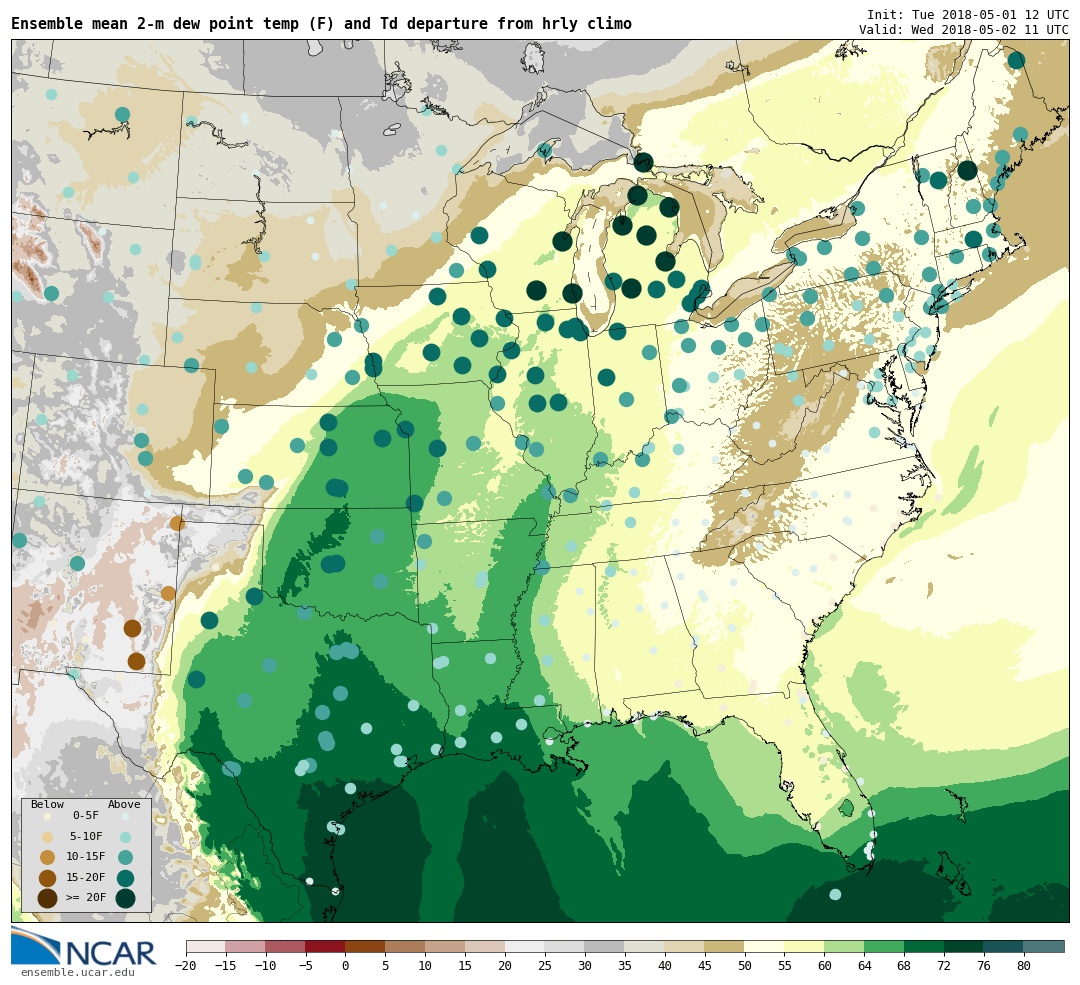Viewport: 1080px width, 985px height.
Task: Click the Below 15-20F brown legend dot
Action: tap(48, 878)
